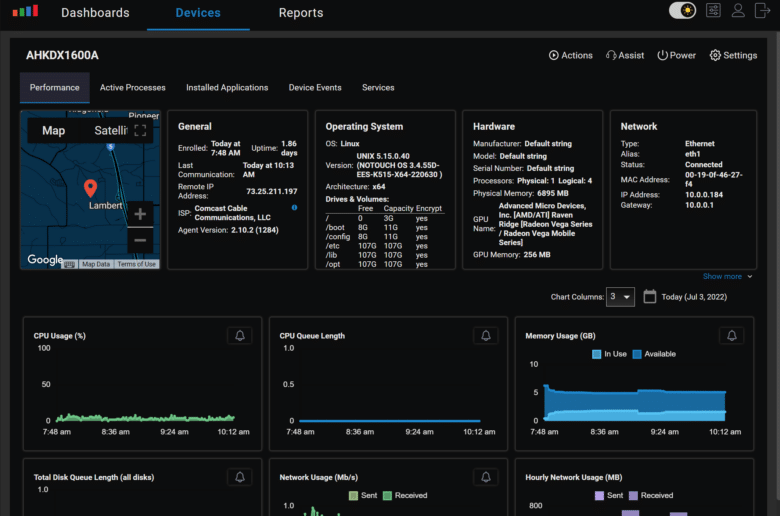780x516 pixels.
Task: Open device Settings with gear icon
Action: (733, 55)
